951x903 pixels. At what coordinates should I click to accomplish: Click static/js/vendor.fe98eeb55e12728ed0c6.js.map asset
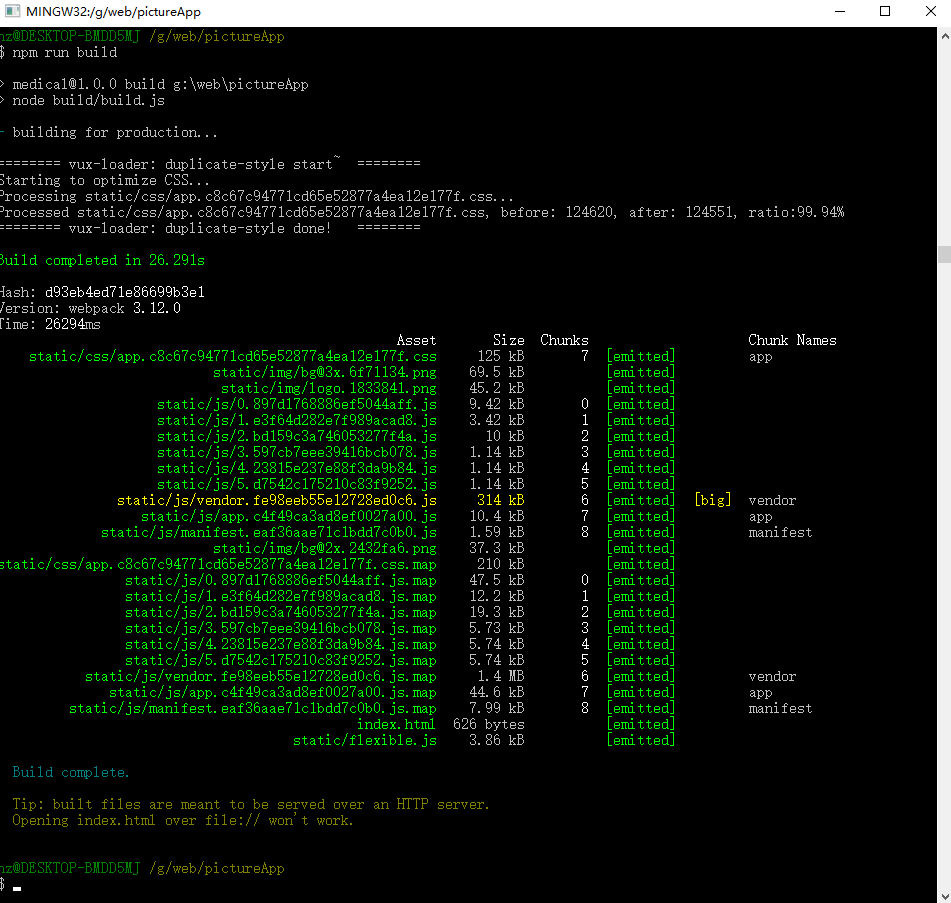click(x=261, y=676)
